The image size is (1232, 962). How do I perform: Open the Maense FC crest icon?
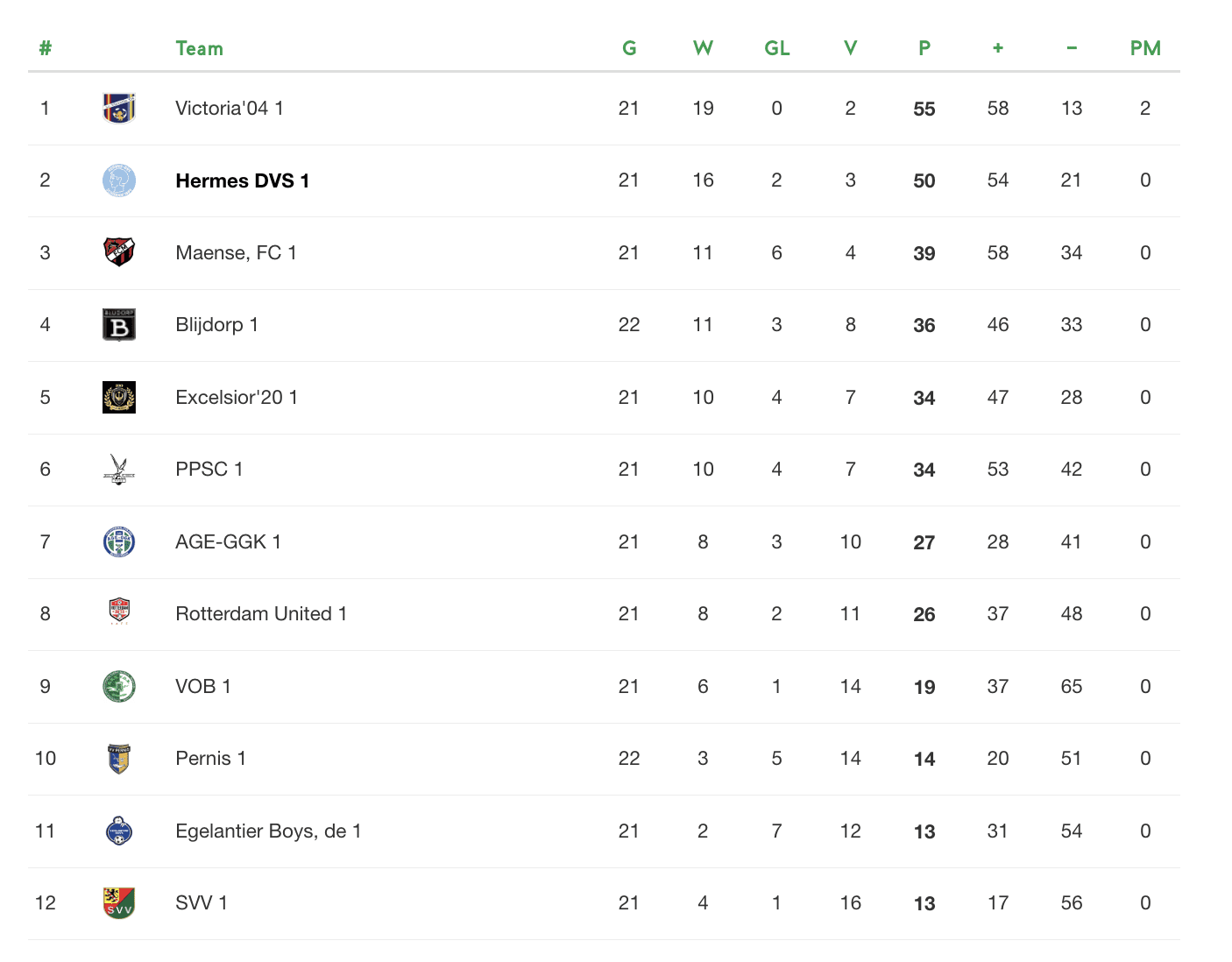coord(119,252)
